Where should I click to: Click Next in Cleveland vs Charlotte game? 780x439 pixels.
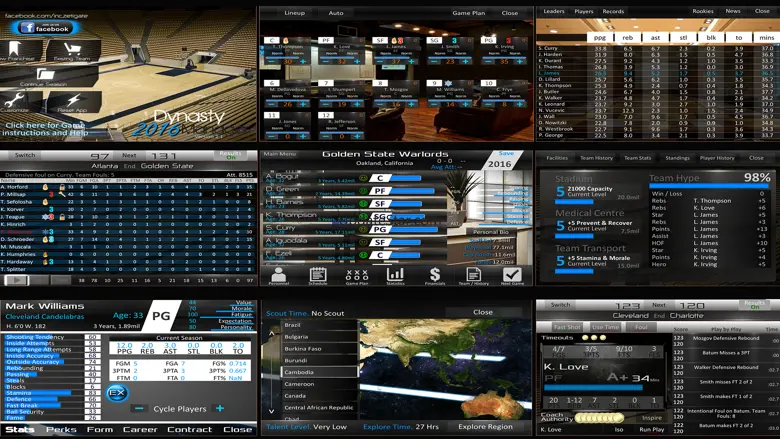pyautogui.click(x=659, y=305)
